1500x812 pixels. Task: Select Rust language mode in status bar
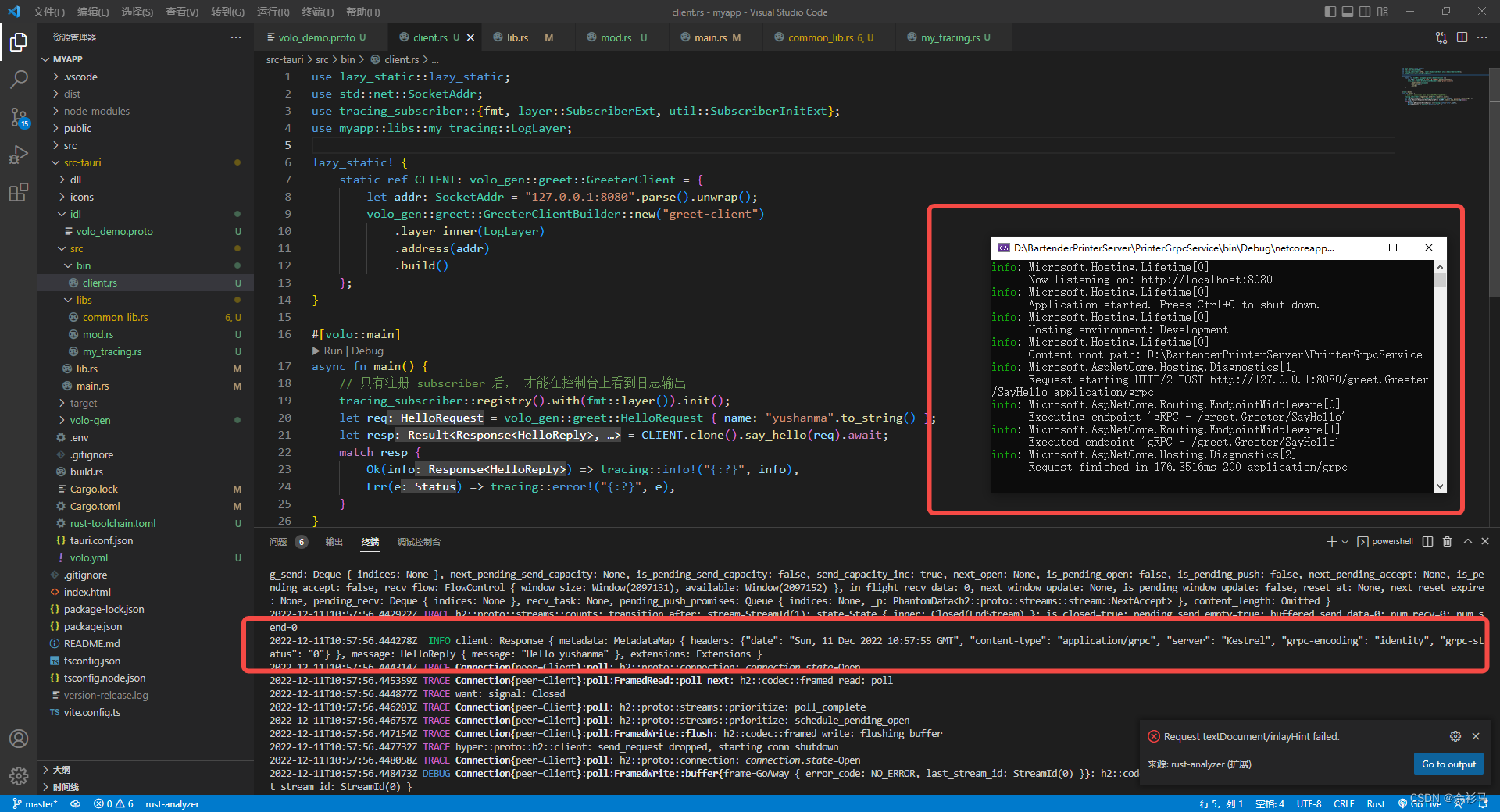[x=1376, y=803]
